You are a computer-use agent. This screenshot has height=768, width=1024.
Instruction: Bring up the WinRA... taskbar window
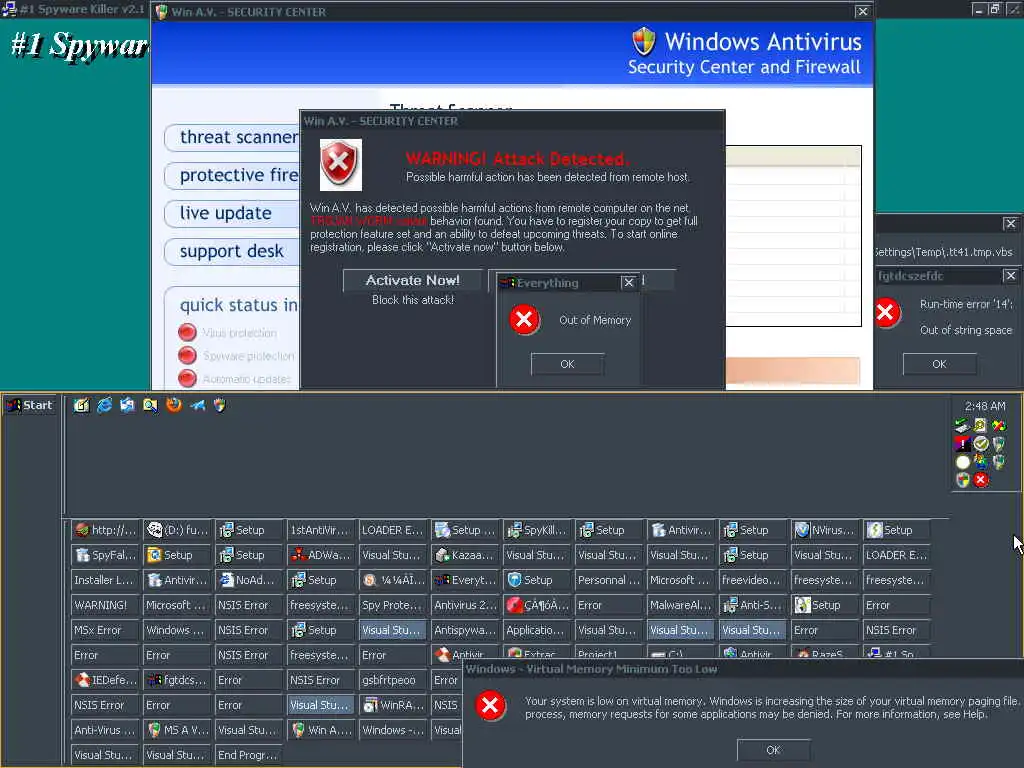point(392,705)
